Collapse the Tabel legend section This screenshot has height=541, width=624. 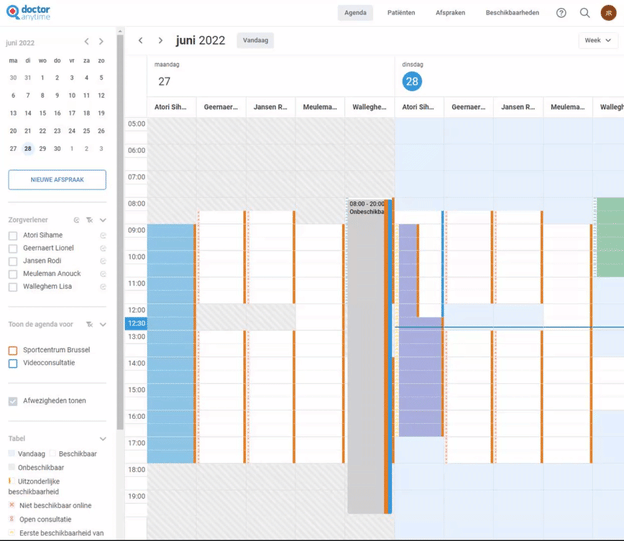coord(103,439)
